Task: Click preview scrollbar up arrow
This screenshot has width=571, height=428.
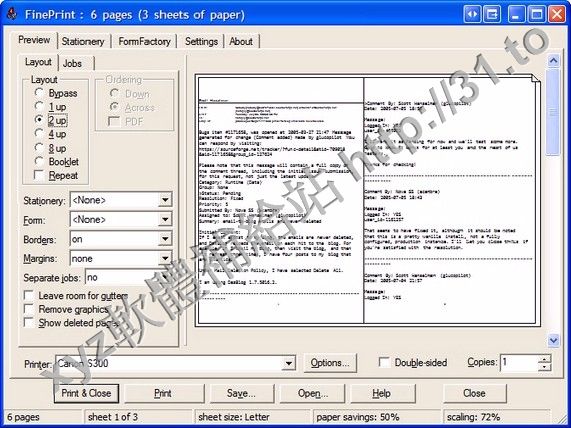Action: [x=554, y=60]
